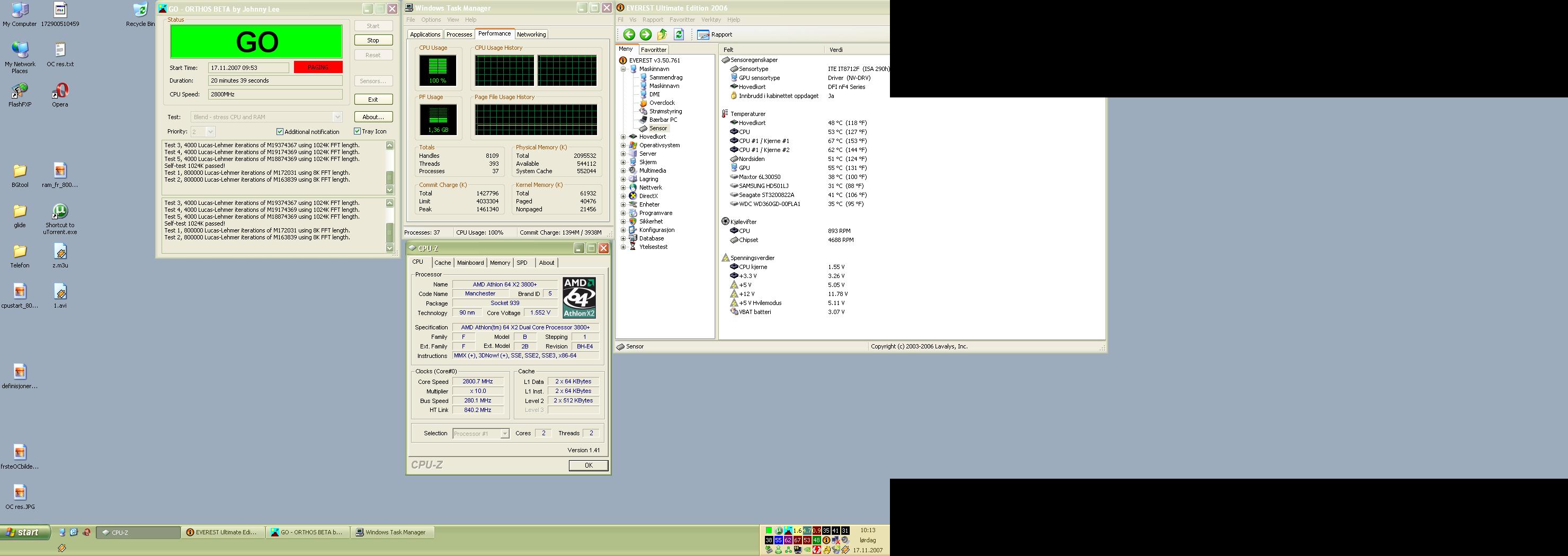Click the Stop button in ORTHOS
The height and width of the screenshot is (556, 1568).
[x=373, y=40]
